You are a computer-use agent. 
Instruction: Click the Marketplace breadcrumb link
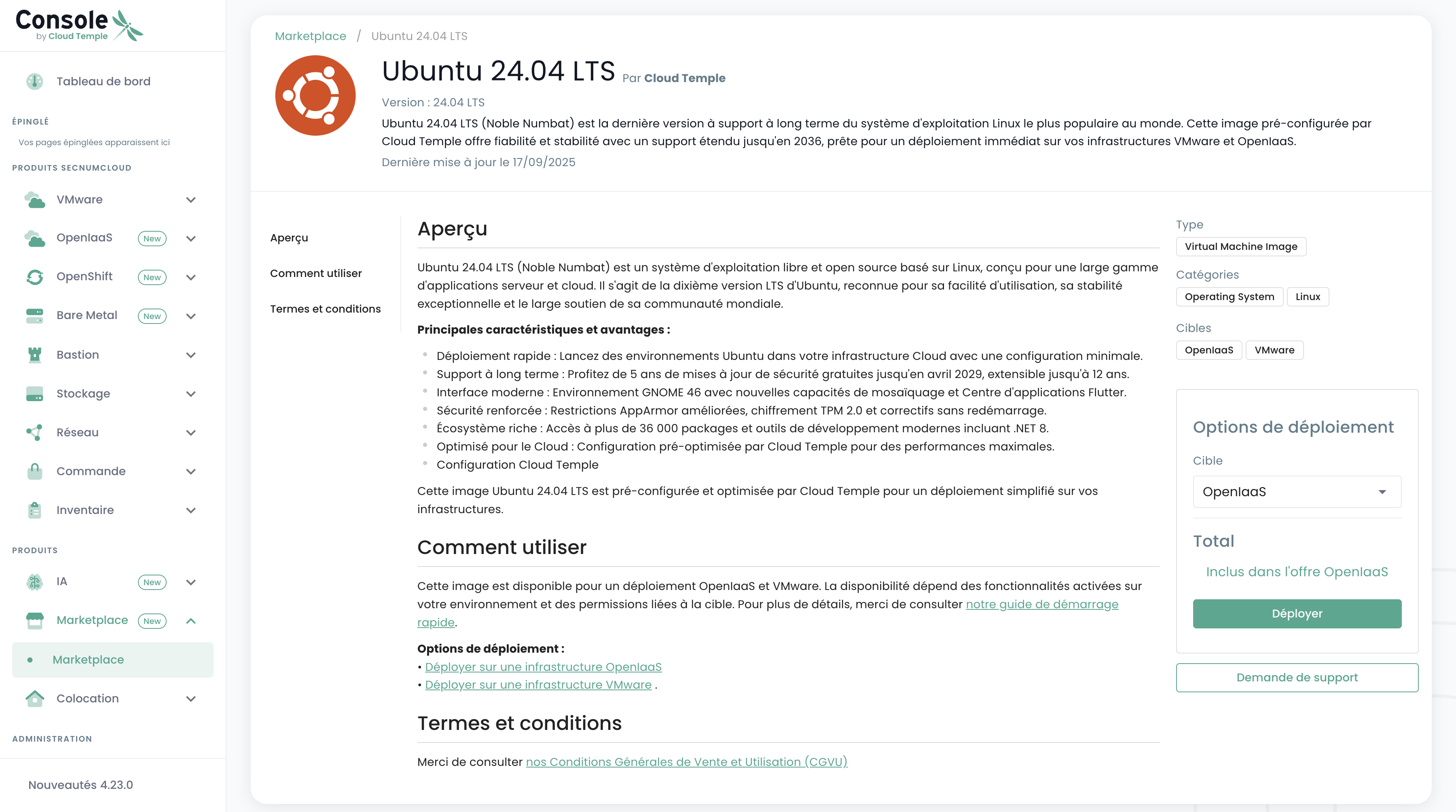pyautogui.click(x=310, y=36)
